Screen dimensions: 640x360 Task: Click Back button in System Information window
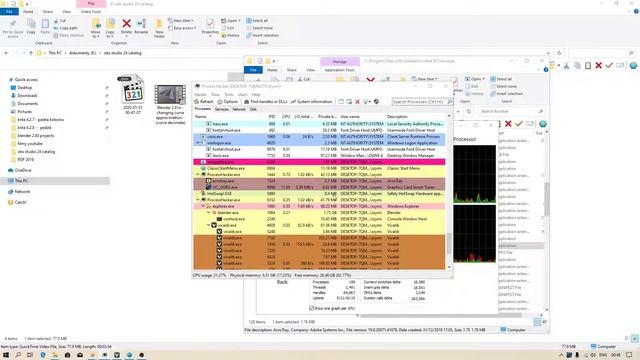(282, 282)
